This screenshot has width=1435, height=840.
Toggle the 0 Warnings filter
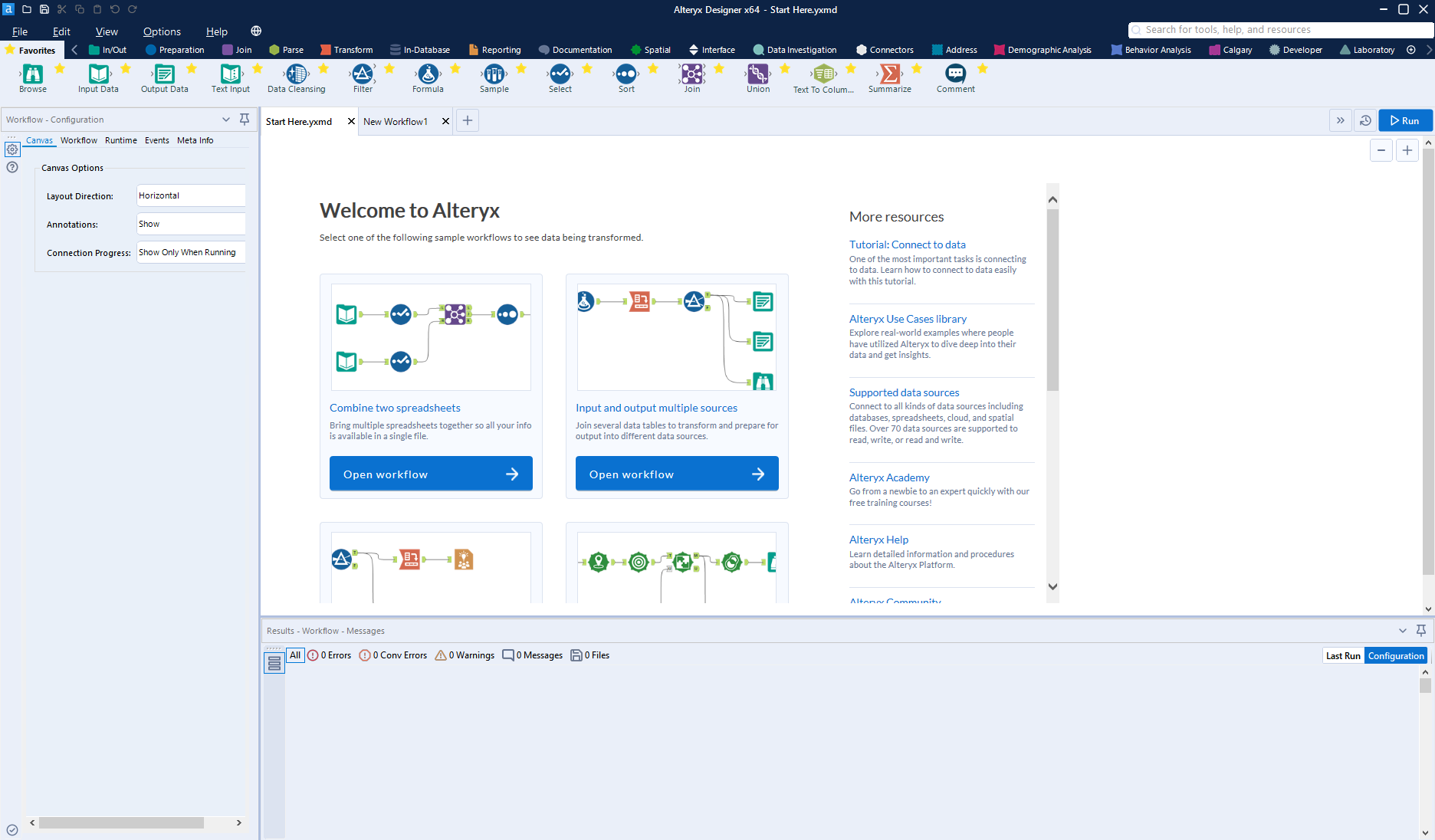tap(465, 655)
